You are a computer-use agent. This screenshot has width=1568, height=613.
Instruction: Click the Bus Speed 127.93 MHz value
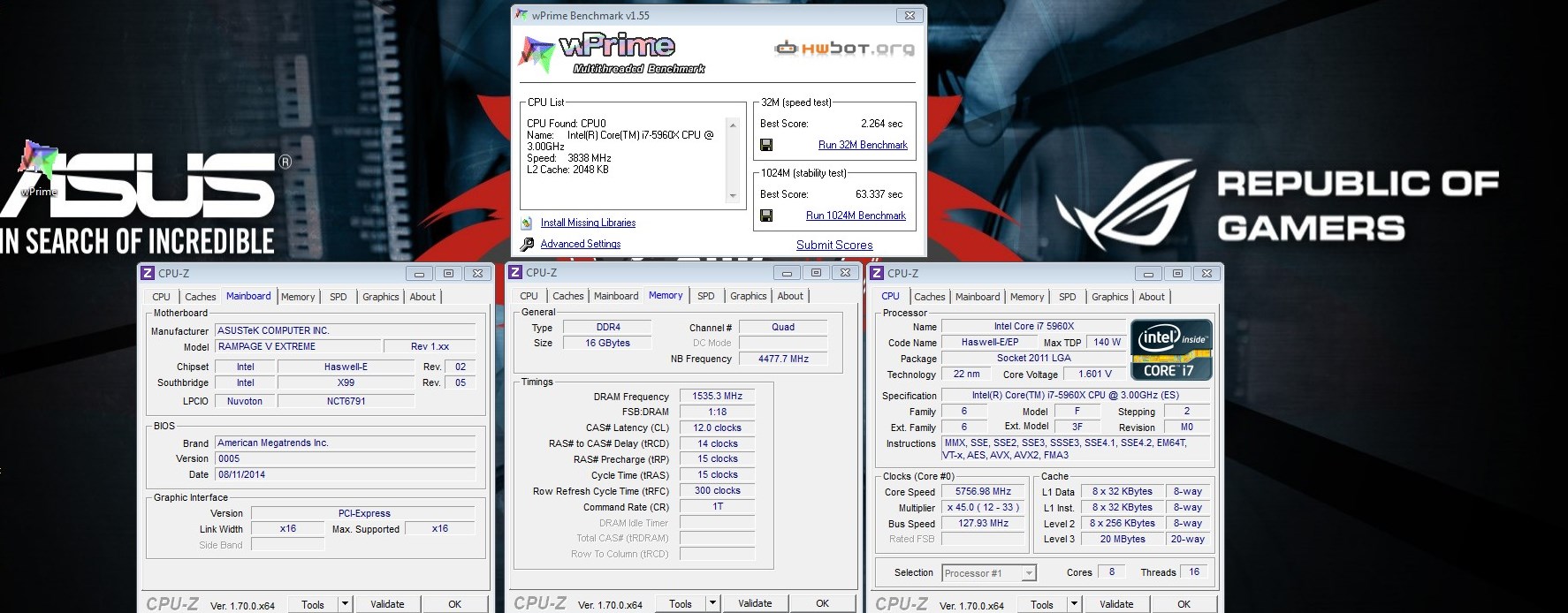pos(983,524)
